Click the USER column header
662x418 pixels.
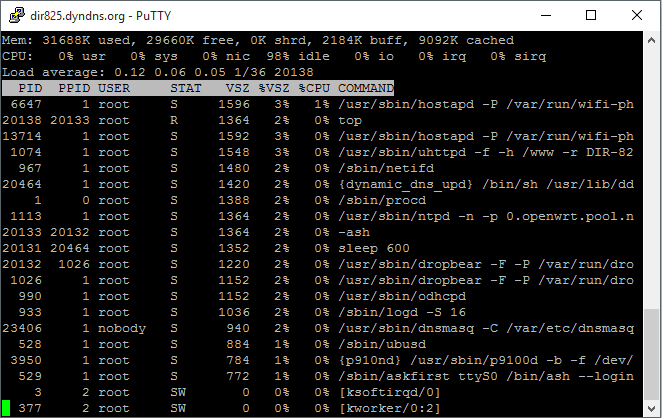pyautogui.click(x=114, y=88)
